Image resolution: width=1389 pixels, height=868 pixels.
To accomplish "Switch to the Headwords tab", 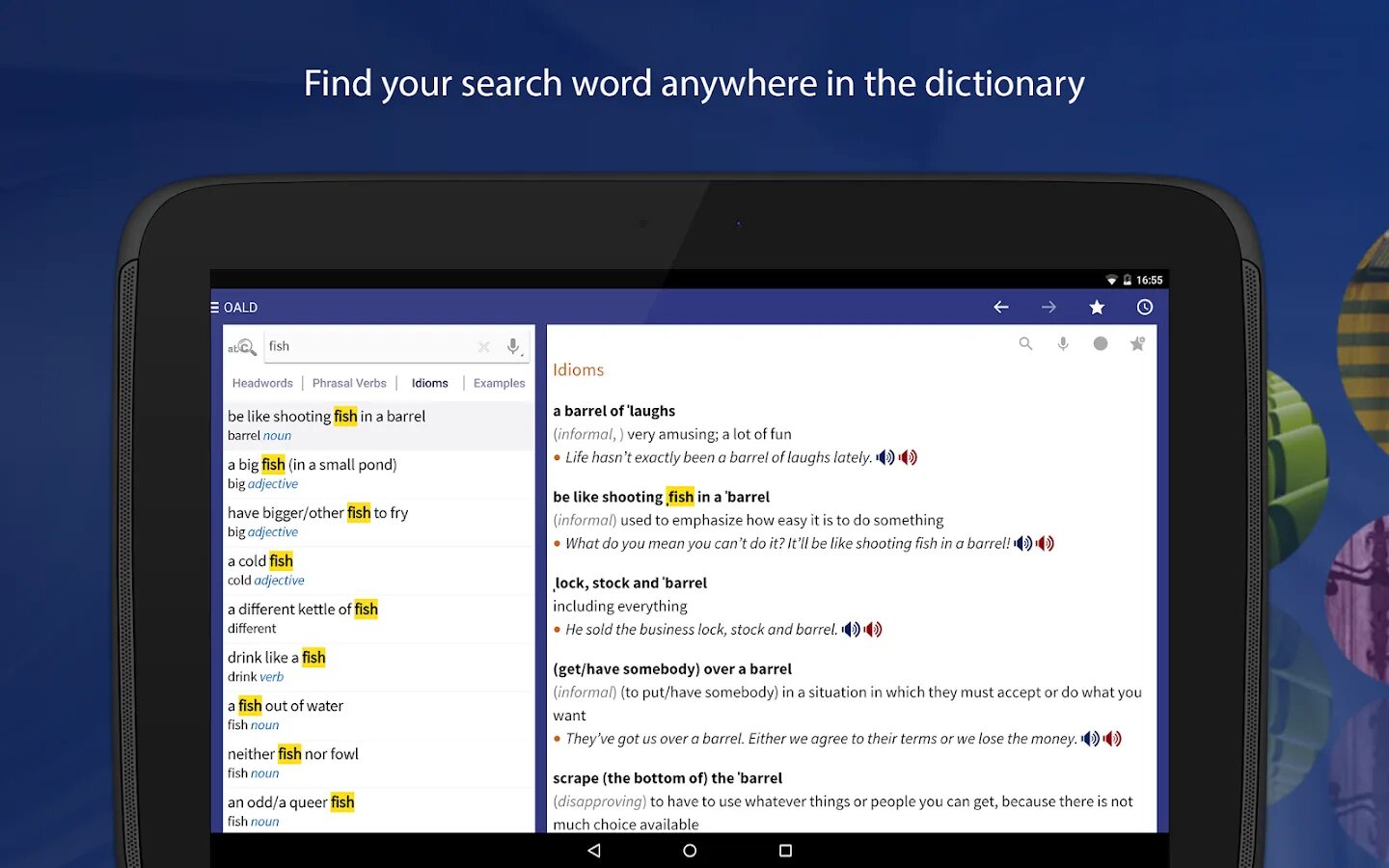I will [x=262, y=383].
